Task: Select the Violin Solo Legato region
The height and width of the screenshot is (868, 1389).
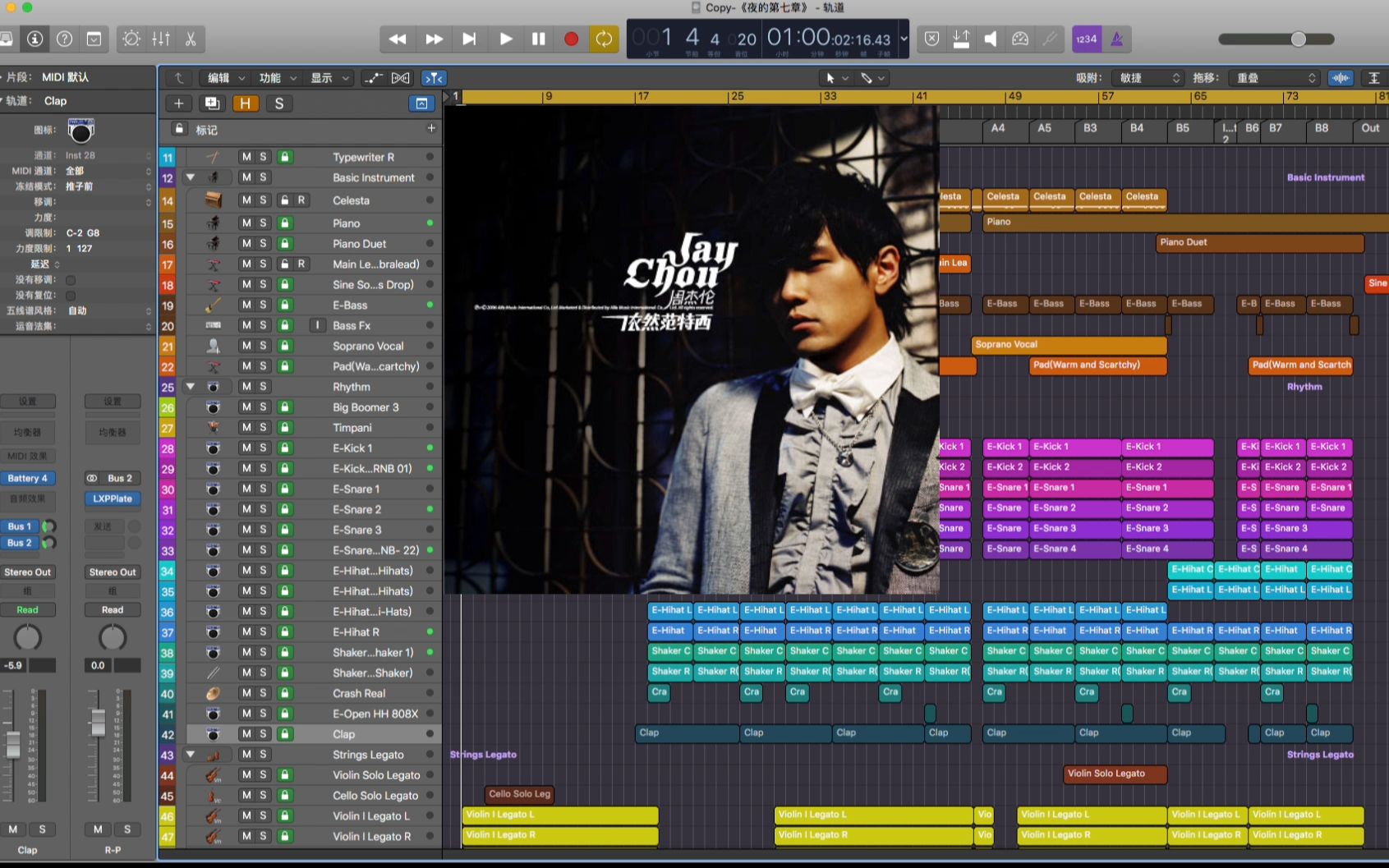Action: click(1115, 774)
